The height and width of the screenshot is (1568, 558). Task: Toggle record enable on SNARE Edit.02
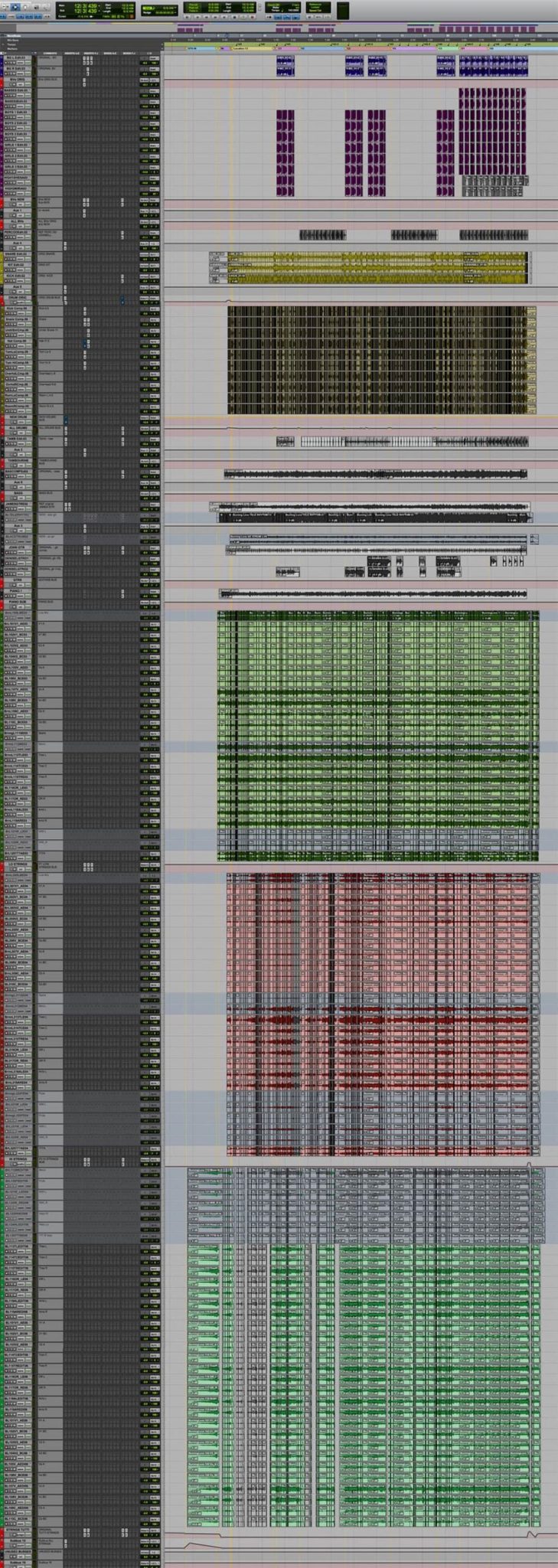tap(5, 259)
